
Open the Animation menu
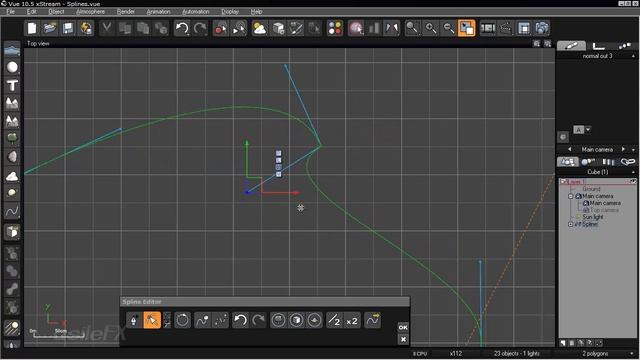click(x=158, y=11)
